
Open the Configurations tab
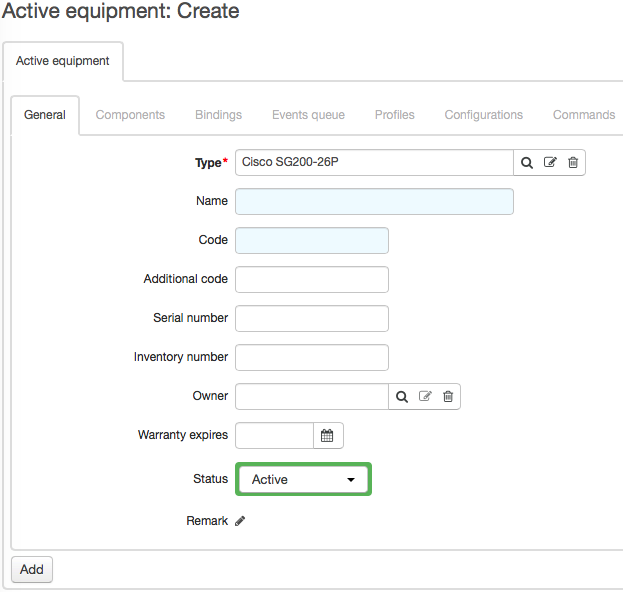[484, 115]
